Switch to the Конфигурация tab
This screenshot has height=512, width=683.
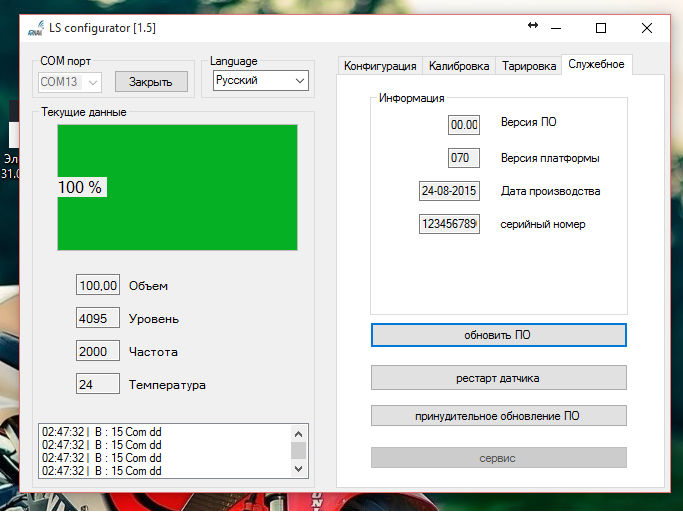[x=380, y=66]
